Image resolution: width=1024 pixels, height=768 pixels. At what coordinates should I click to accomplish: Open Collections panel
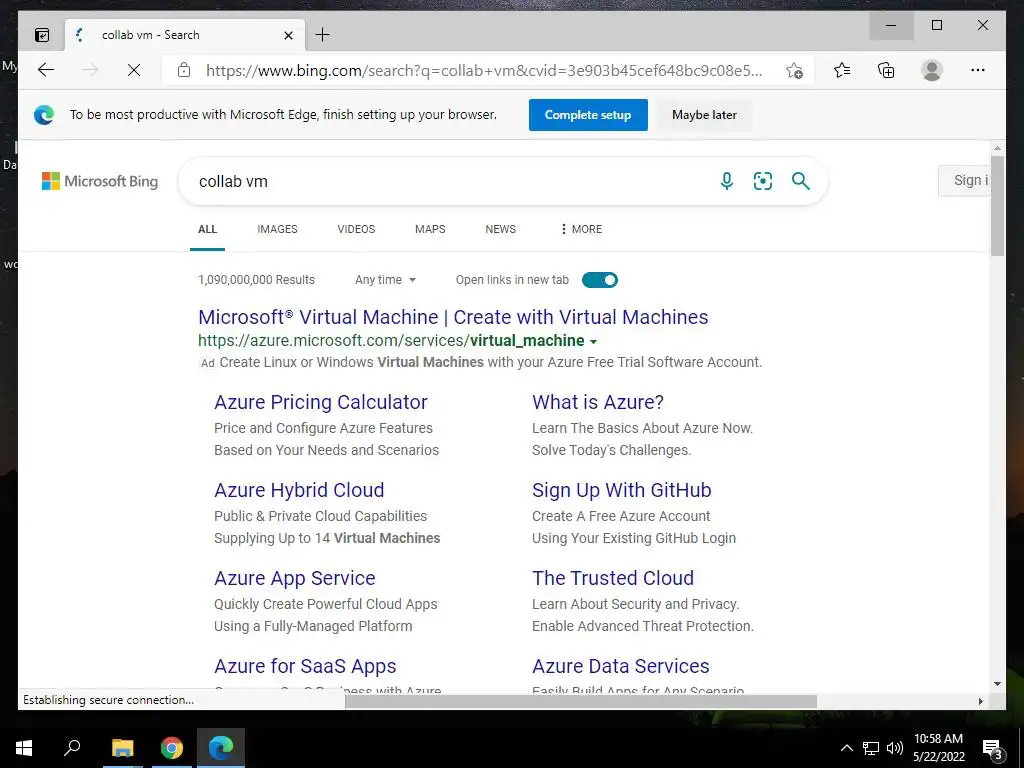click(x=886, y=70)
